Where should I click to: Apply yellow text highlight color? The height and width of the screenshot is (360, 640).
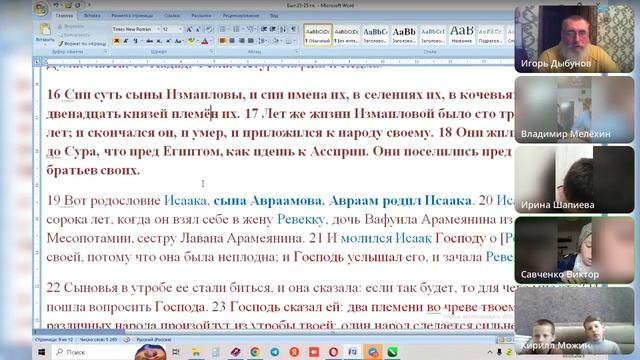pyautogui.click(x=191, y=41)
